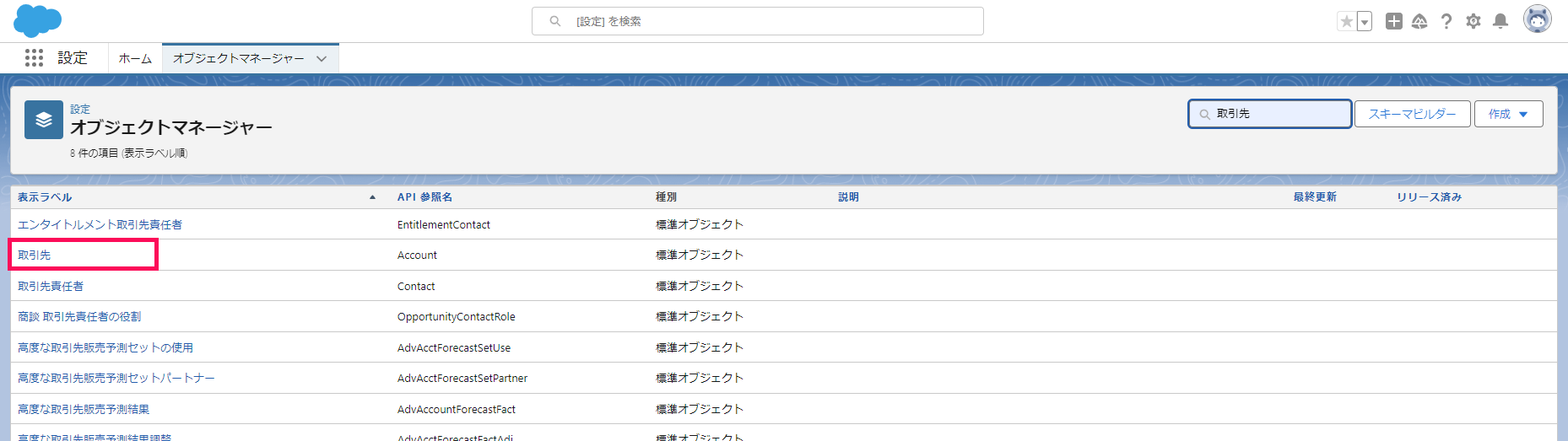Click 標準オブジェクト in the Account row
Image resolution: width=1568 pixels, height=441 pixels.
tap(700, 255)
